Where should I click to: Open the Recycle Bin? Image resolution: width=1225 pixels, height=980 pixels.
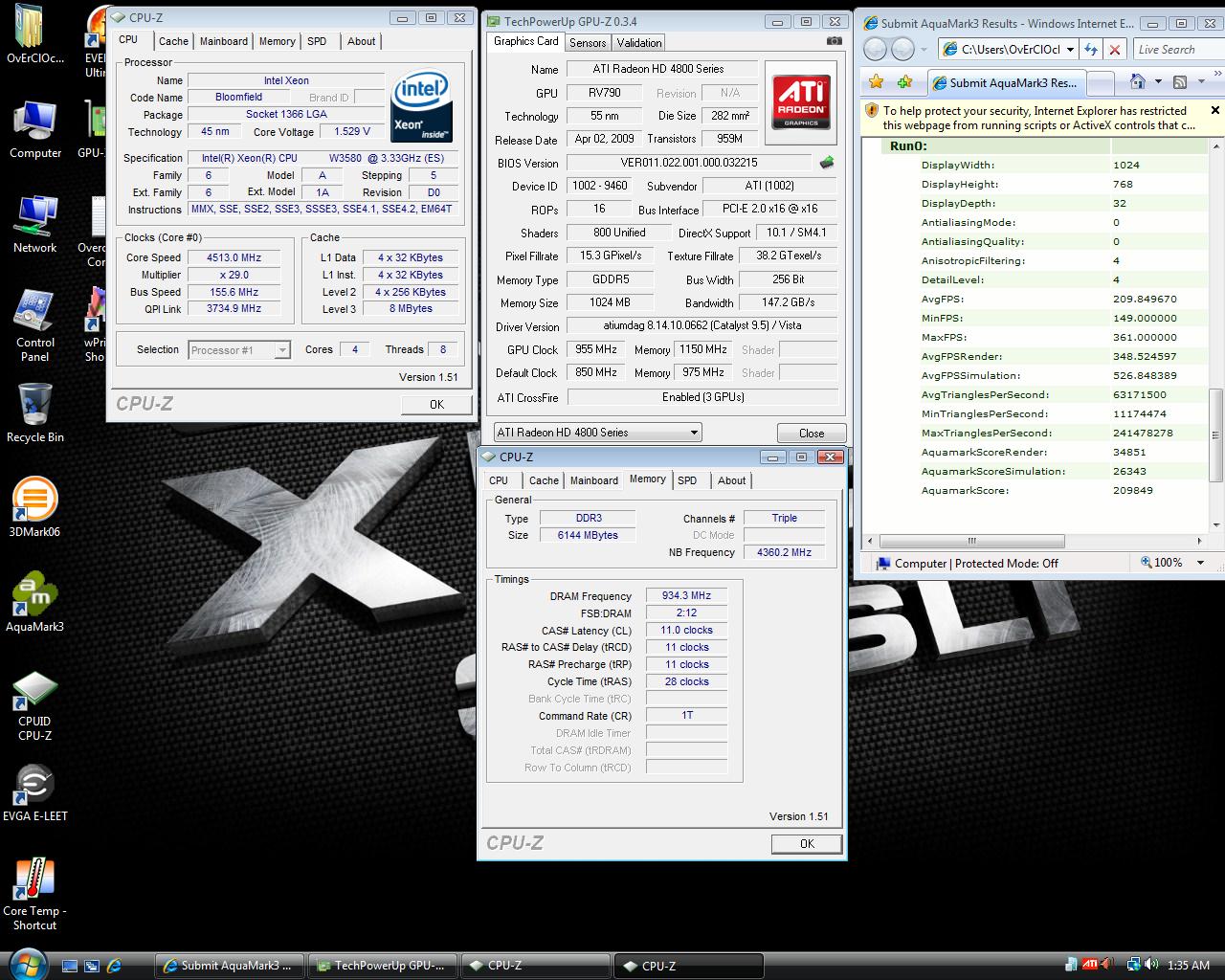(x=34, y=412)
